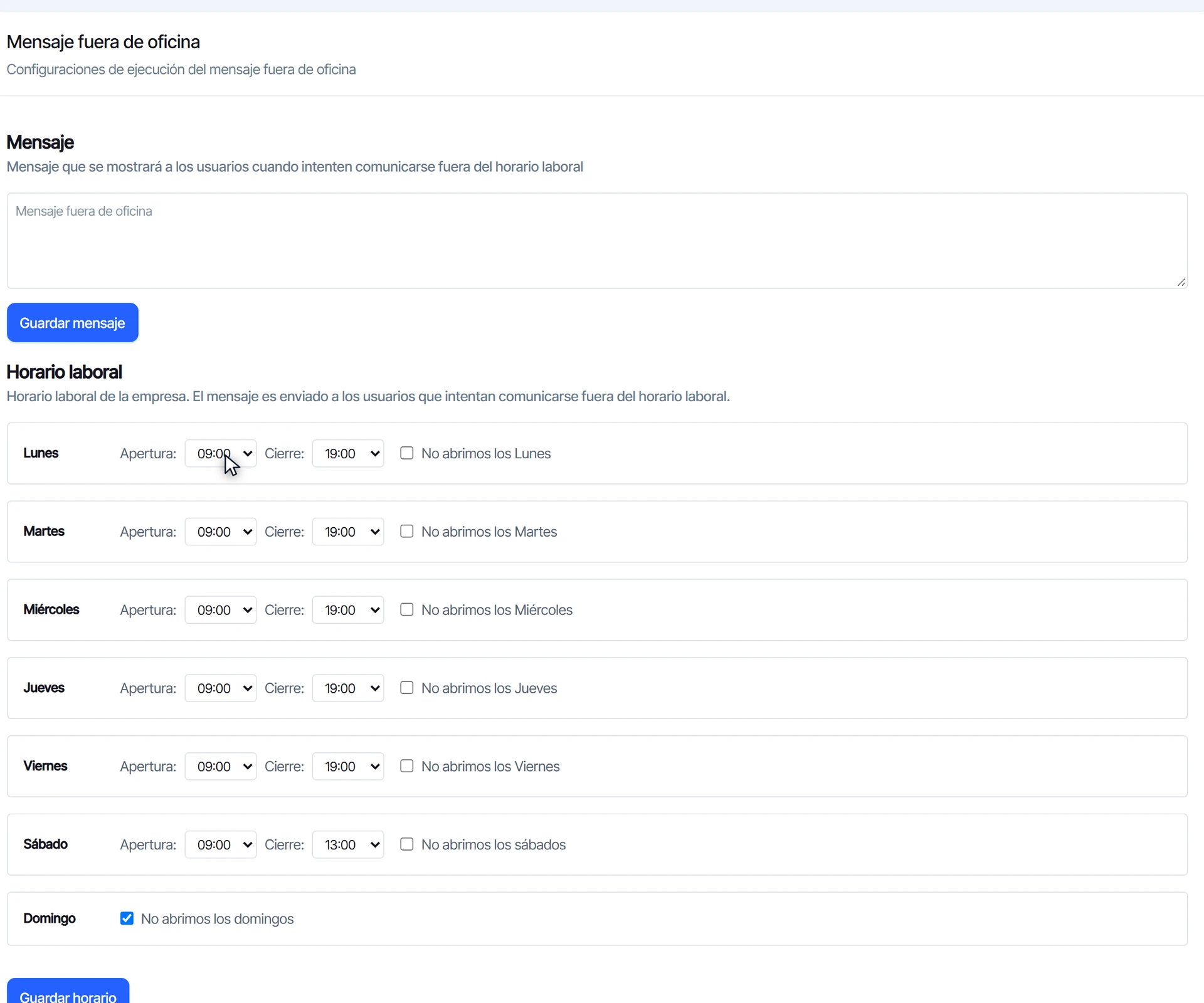
Task: Click the out-of-office message text area
Action: [x=597, y=241]
